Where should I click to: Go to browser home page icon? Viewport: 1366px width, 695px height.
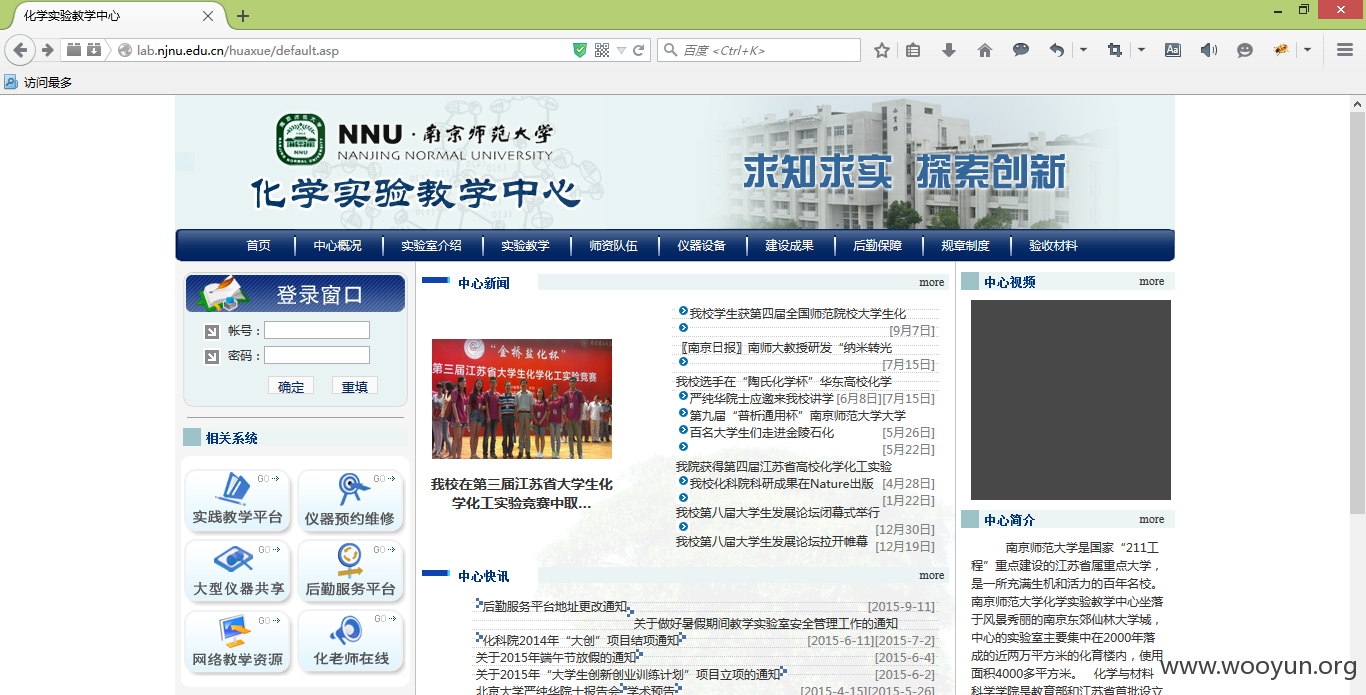[985, 50]
